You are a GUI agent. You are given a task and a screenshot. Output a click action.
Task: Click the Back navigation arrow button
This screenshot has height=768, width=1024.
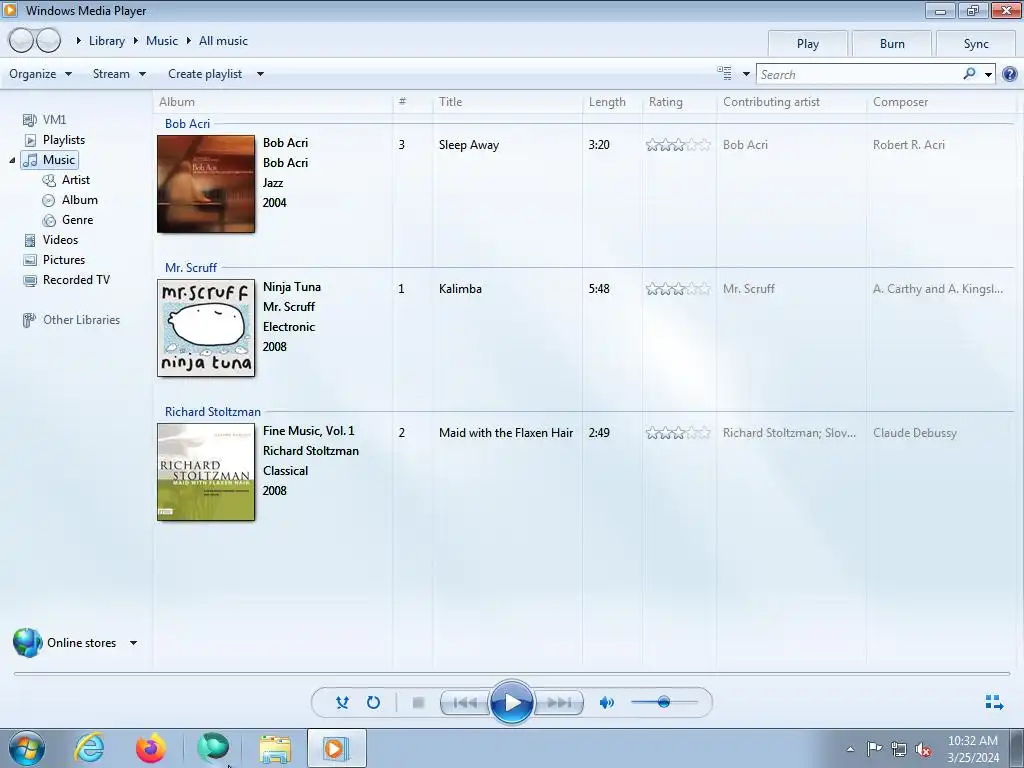tap(21, 40)
